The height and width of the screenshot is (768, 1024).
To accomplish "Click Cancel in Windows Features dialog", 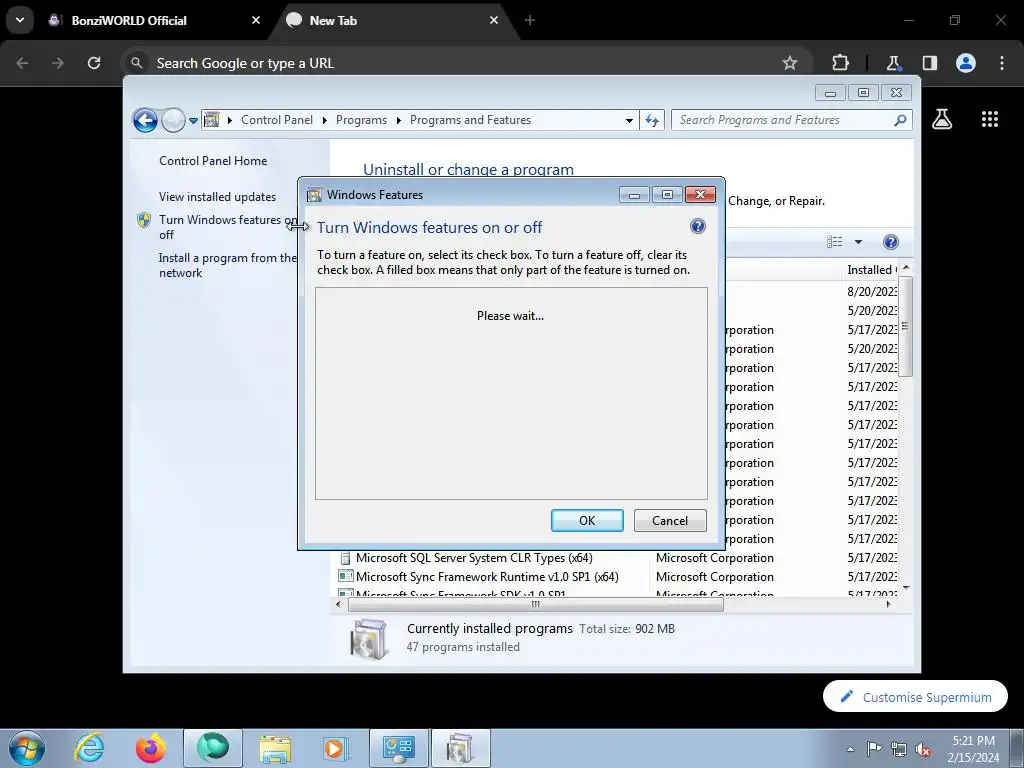I will pos(670,520).
